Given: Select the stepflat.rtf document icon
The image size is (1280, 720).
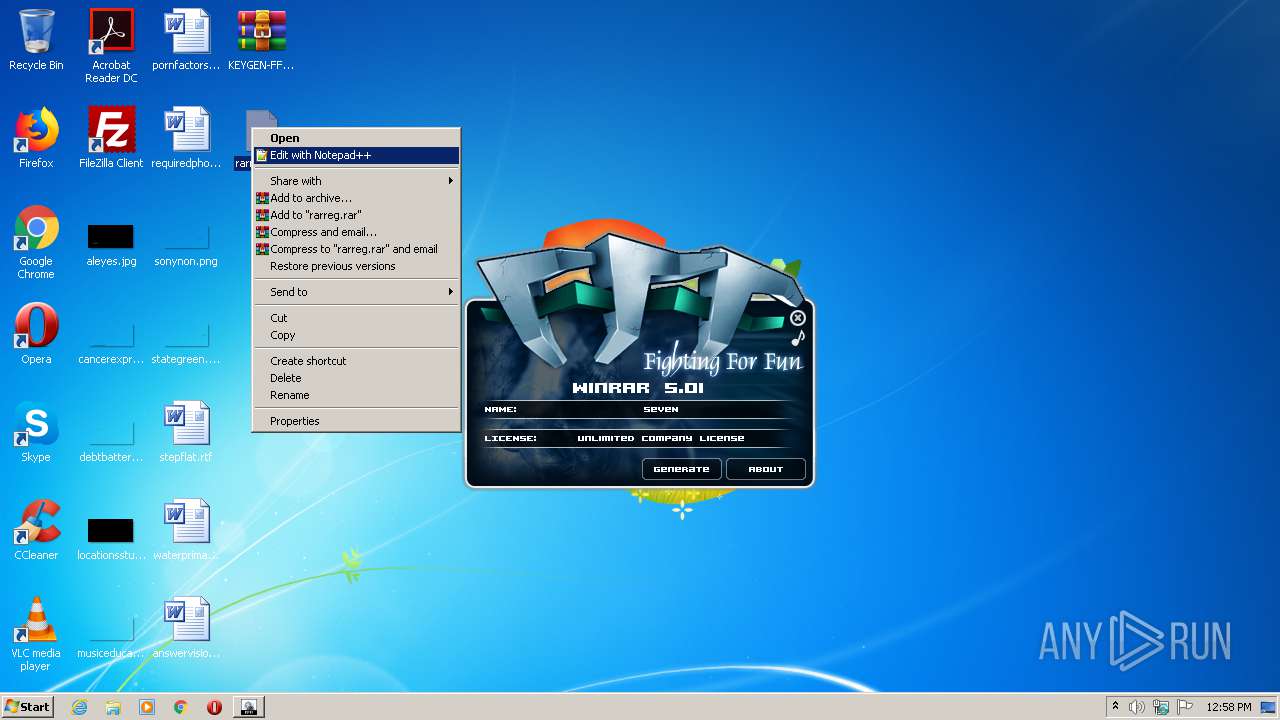Looking at the screenshot, I should coord(186,432).
